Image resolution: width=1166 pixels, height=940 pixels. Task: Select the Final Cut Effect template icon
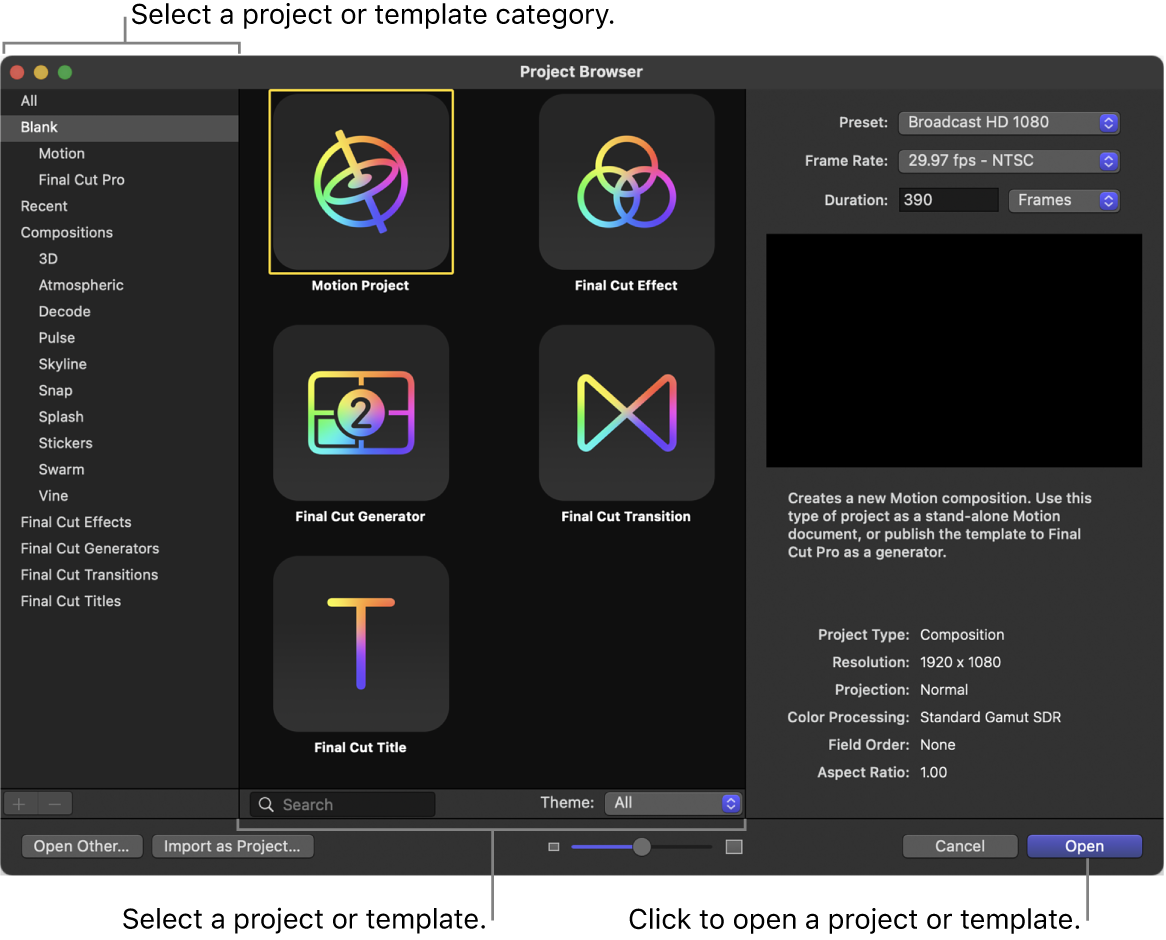click(626, 182)
